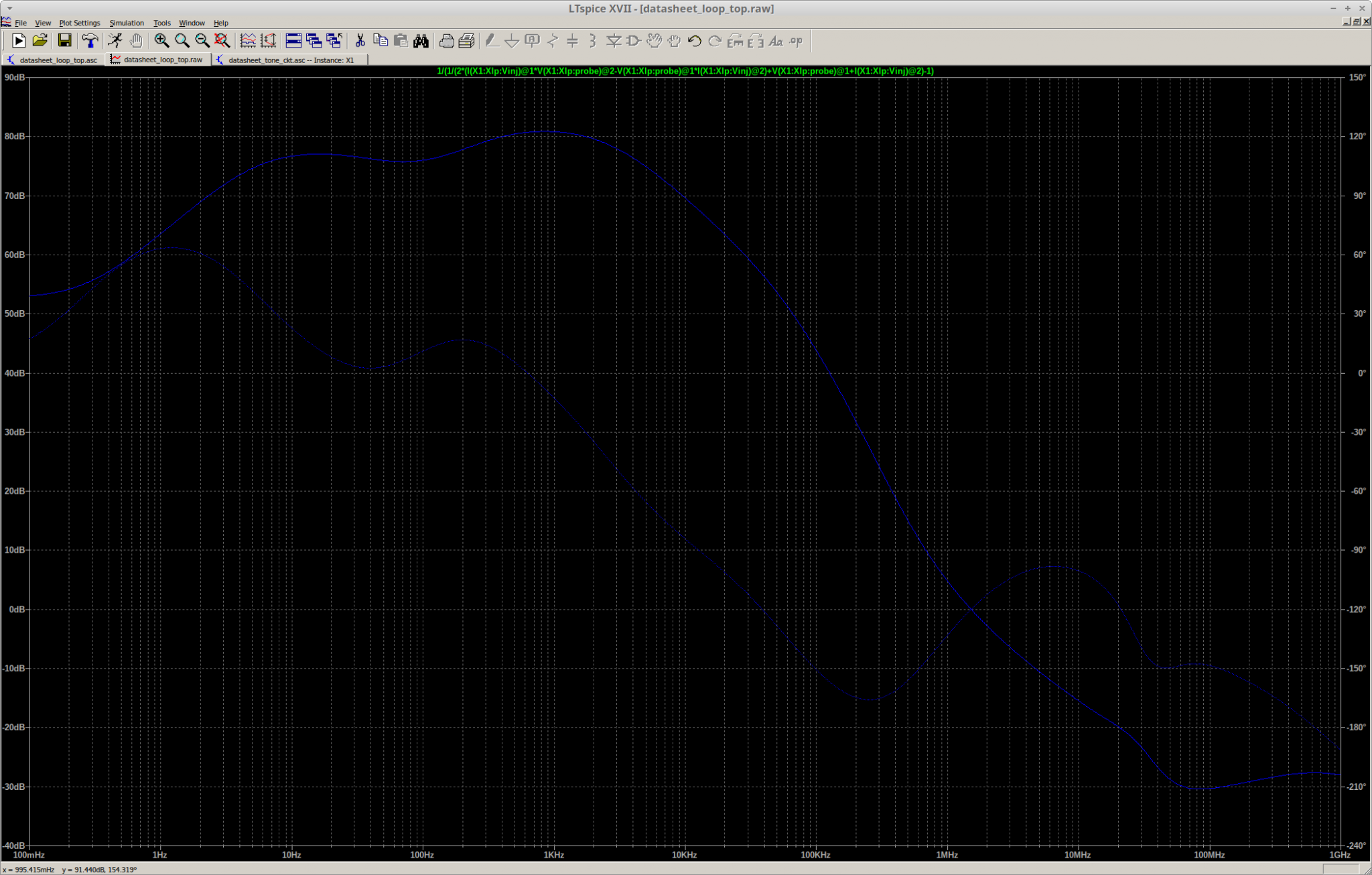This screenshot has height=875, width=1372.
Task: Zoom to fit (crossed magnifier)
Action: click(222, 41)
